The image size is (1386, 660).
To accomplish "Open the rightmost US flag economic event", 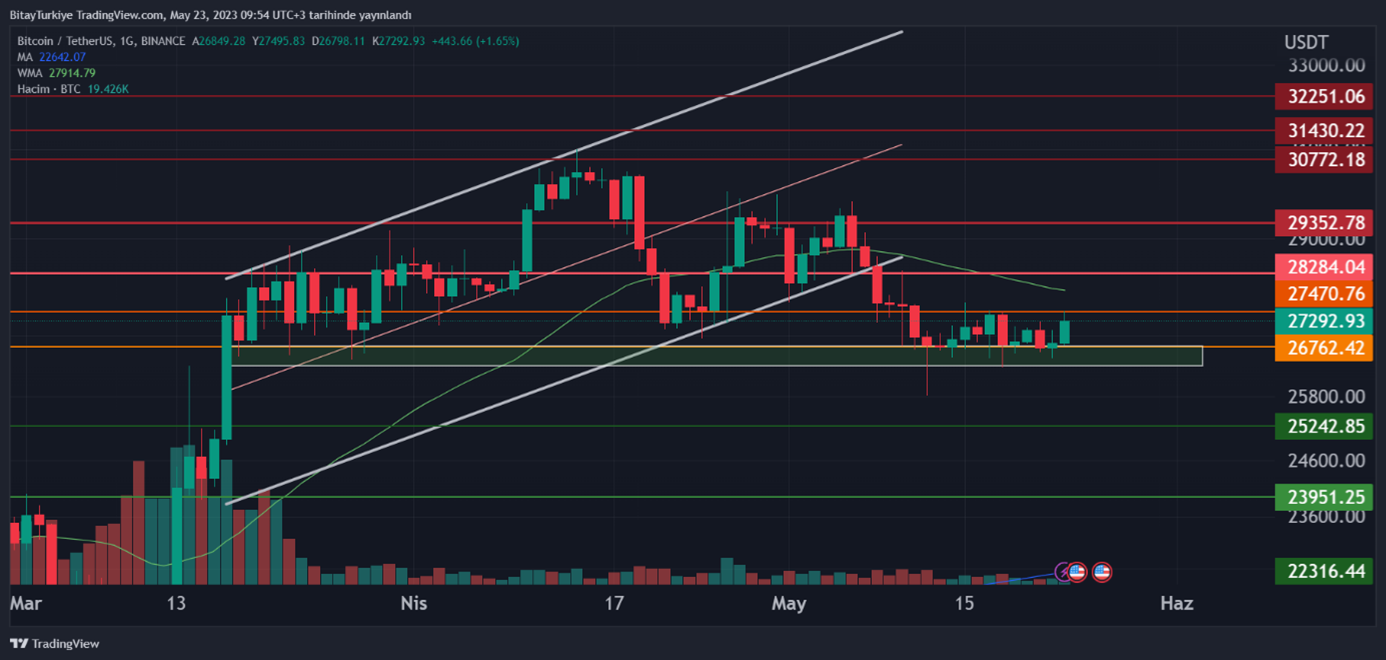I will (x=1101, y=572).
